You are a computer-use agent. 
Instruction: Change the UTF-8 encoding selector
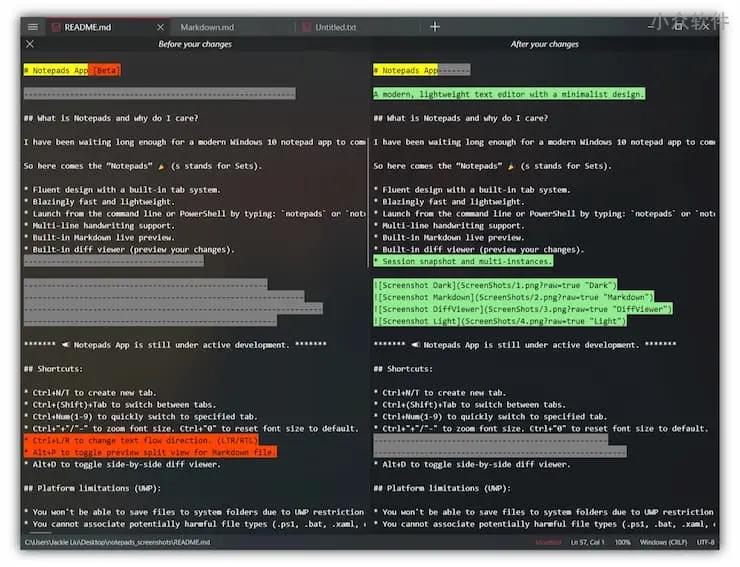tap(705, 542)
